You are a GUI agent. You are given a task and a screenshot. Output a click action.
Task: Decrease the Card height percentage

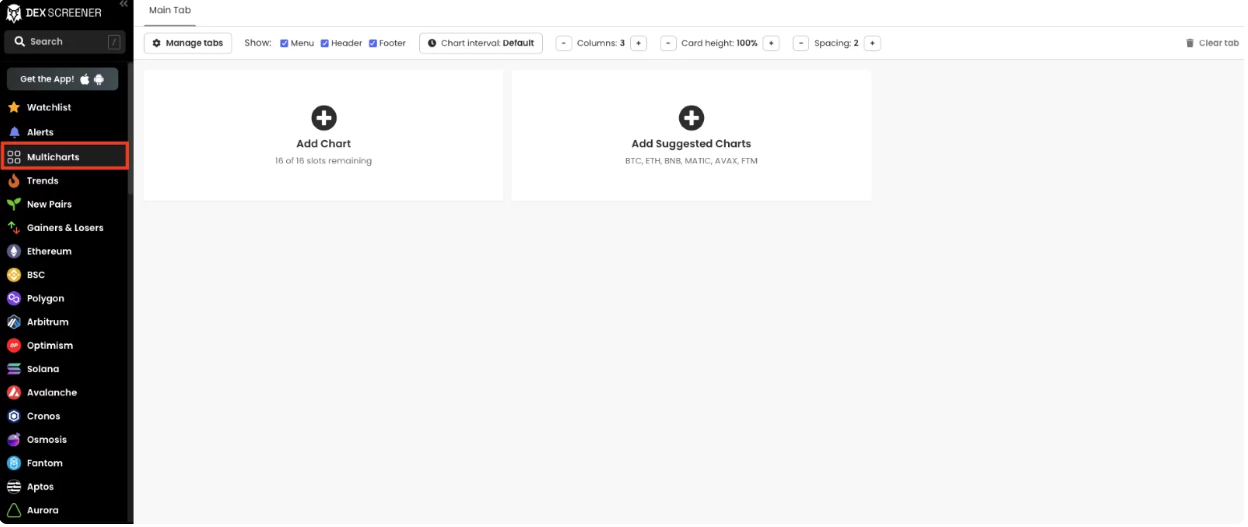pyautogui.click(x=669, y=43)
